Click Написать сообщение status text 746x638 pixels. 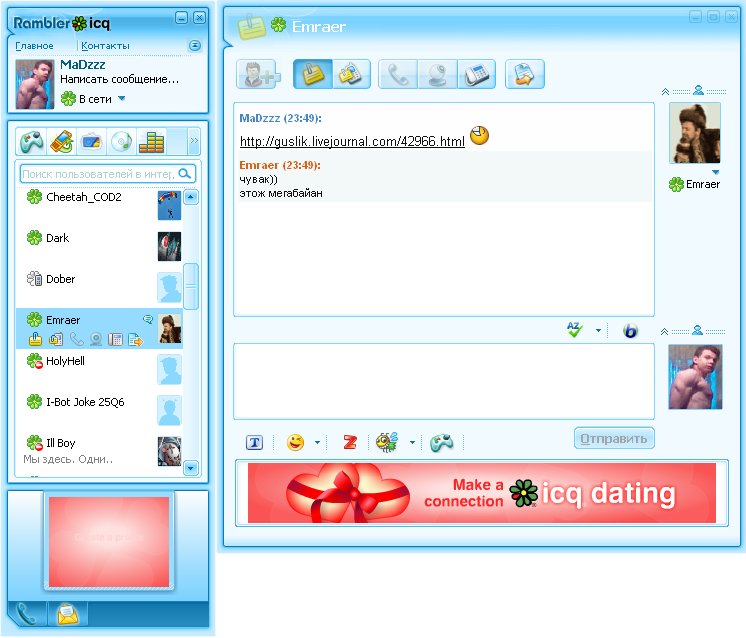119,79
